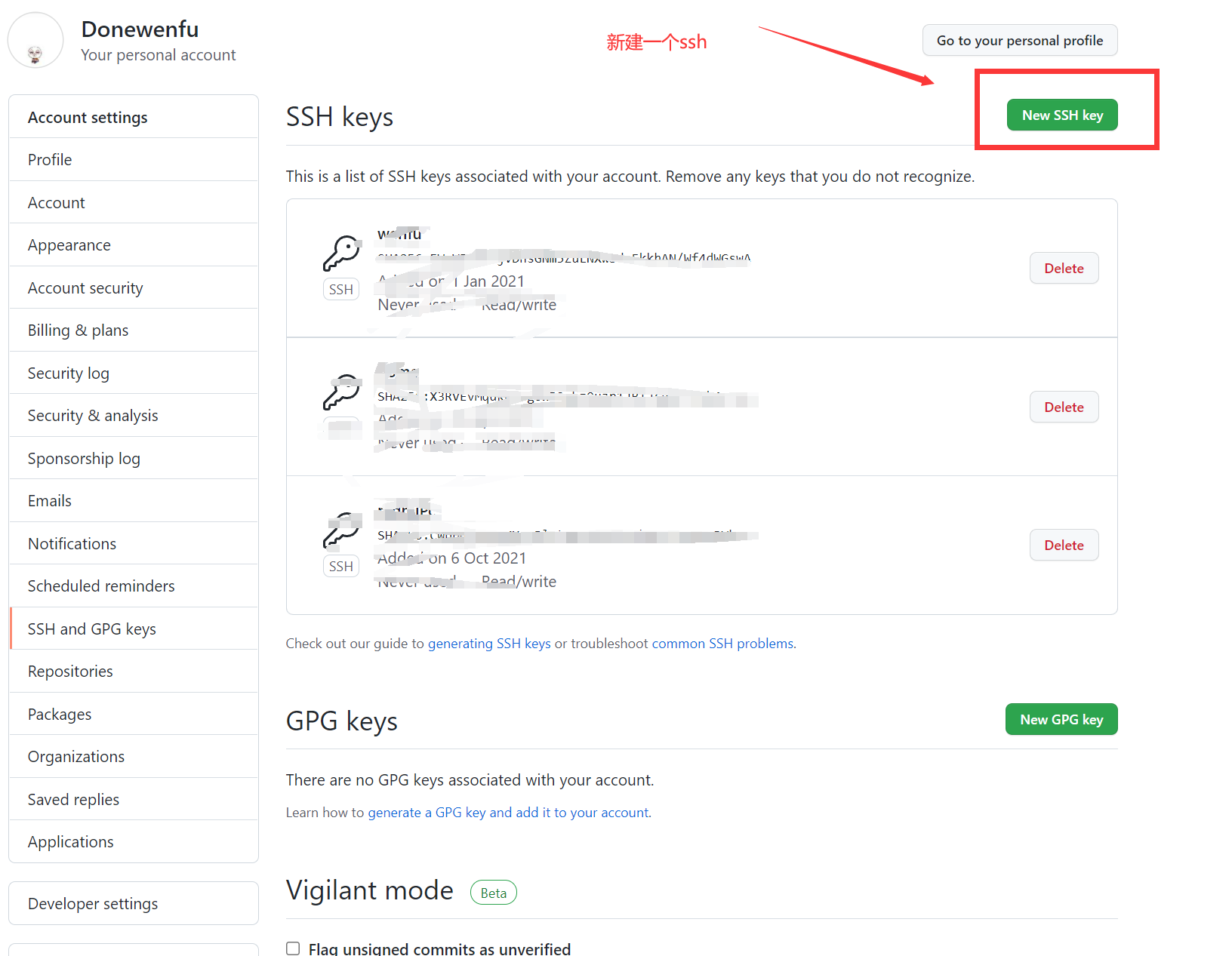Click the Beta badge next to Vigilant mode
Viewport: 1232px width, 956px height.
tap(493, 892)
